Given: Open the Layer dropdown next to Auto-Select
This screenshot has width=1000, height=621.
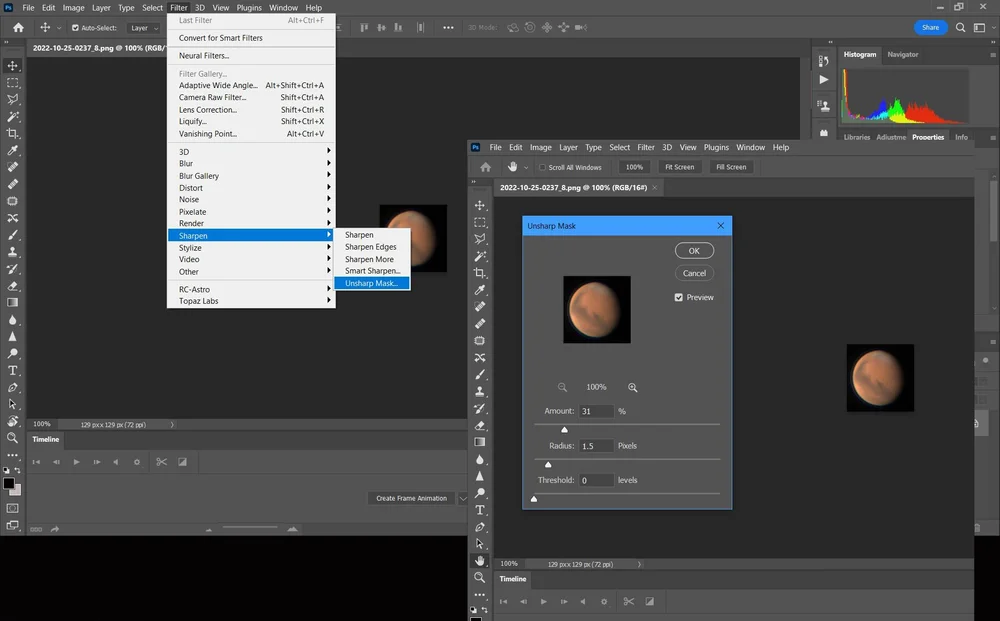Looking at the screenshot, I should click(143, 28).
